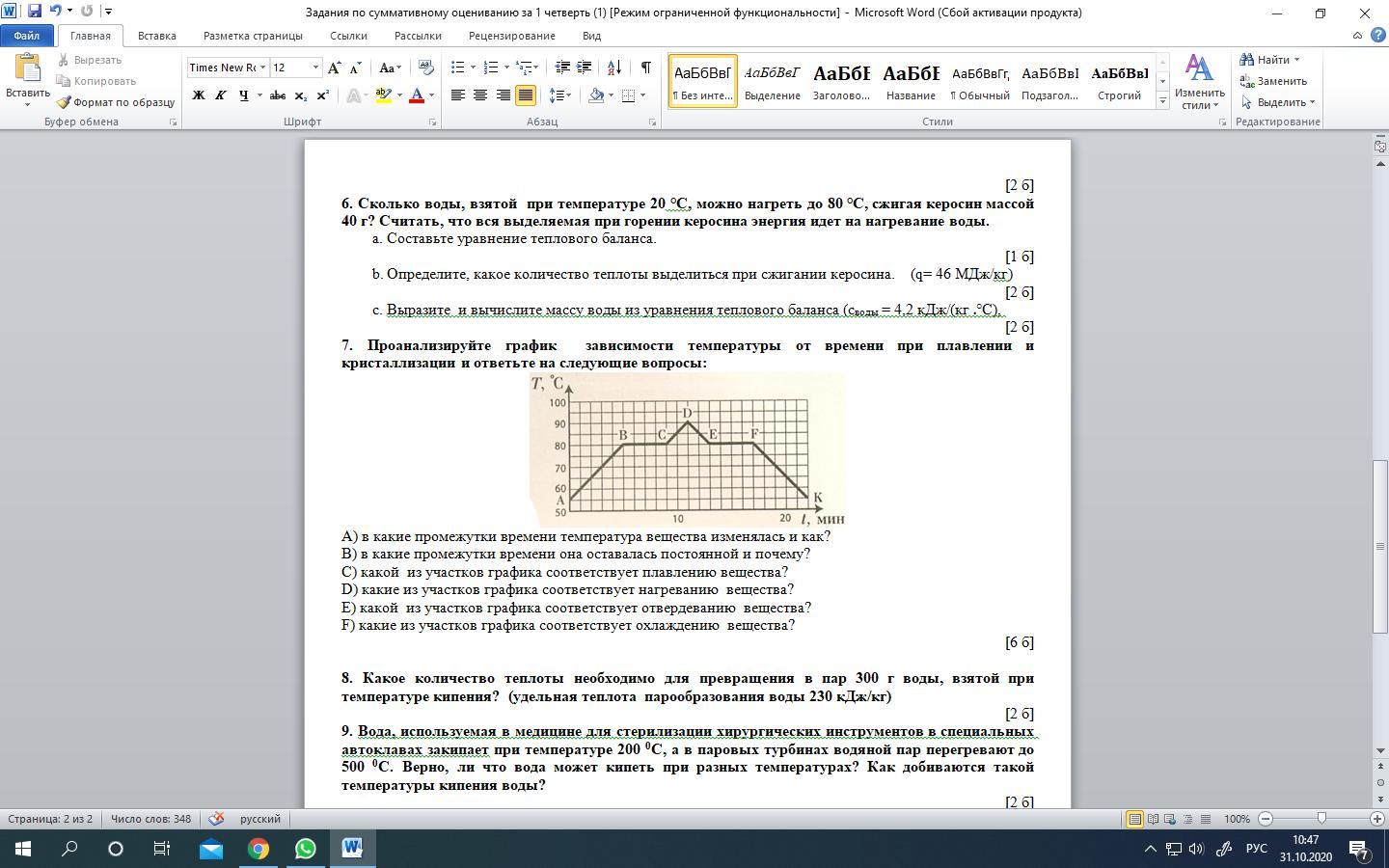Open the Times New Roman font dropdown
The height and width of the screenshot is (868, 1389).
click(x=262, y=68)
